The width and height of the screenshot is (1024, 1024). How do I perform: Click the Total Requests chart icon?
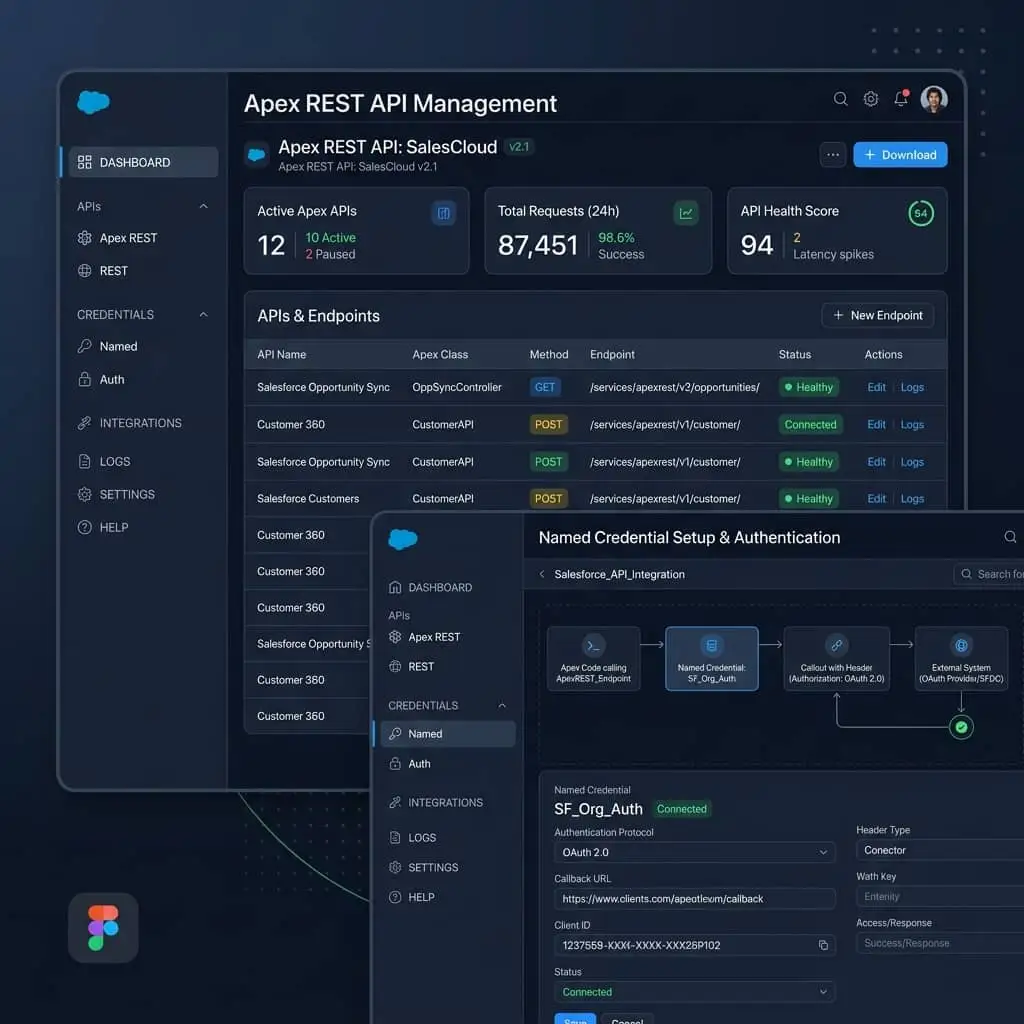[686, 213]
